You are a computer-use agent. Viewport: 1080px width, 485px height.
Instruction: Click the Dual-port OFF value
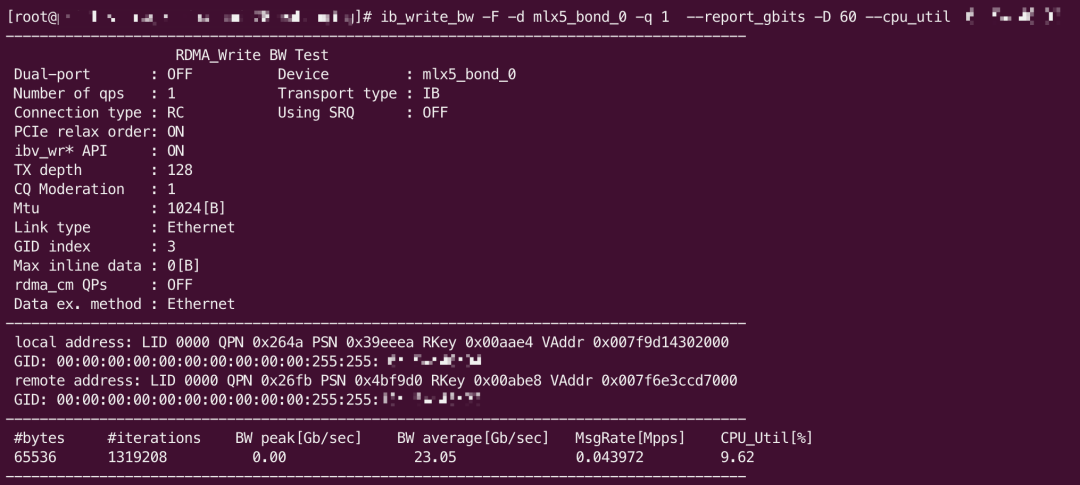click(180, 74)
